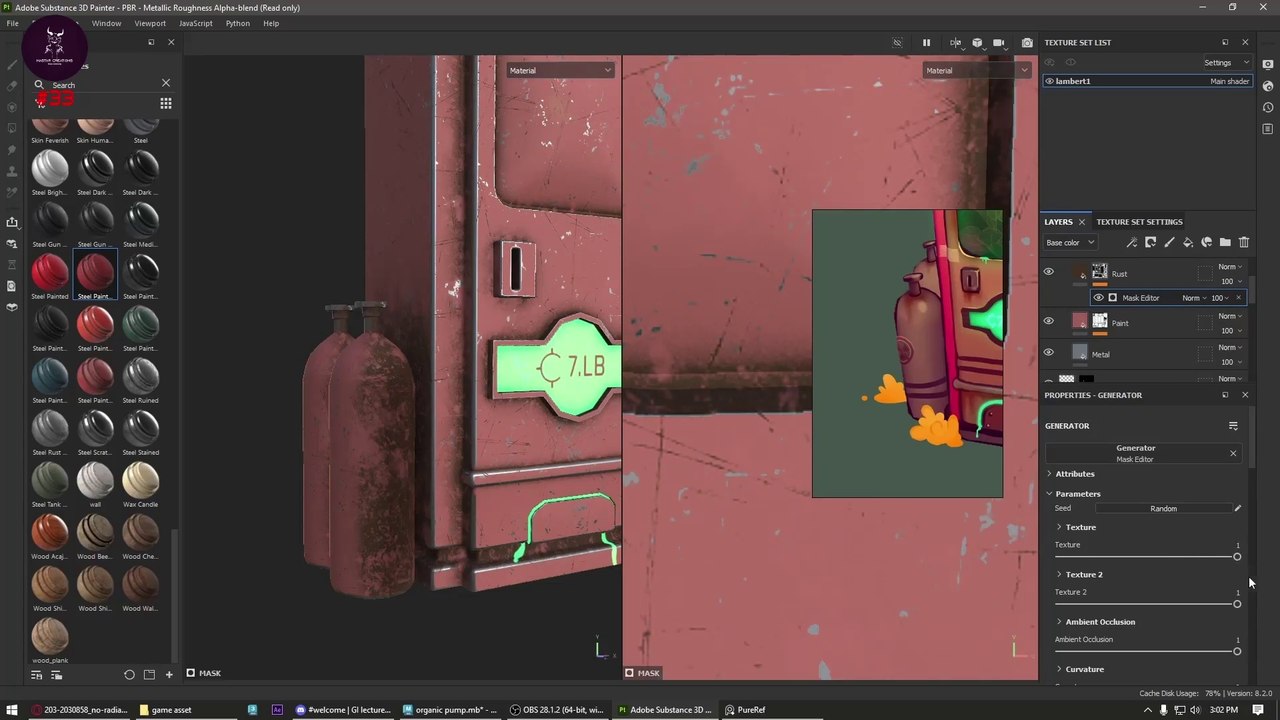This screenshot has width=1280, height=720.
Task: Select the Eraser tool in left toolbar
Action: 12,86
